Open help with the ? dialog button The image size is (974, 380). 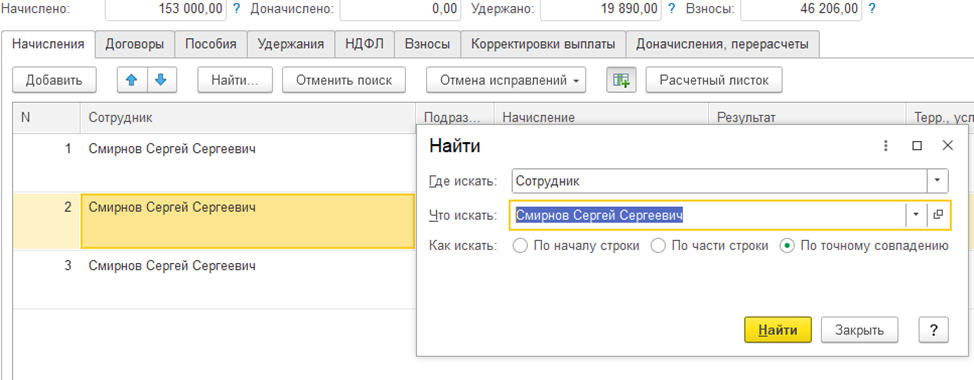pyautogui.click(x=934, y=330)
